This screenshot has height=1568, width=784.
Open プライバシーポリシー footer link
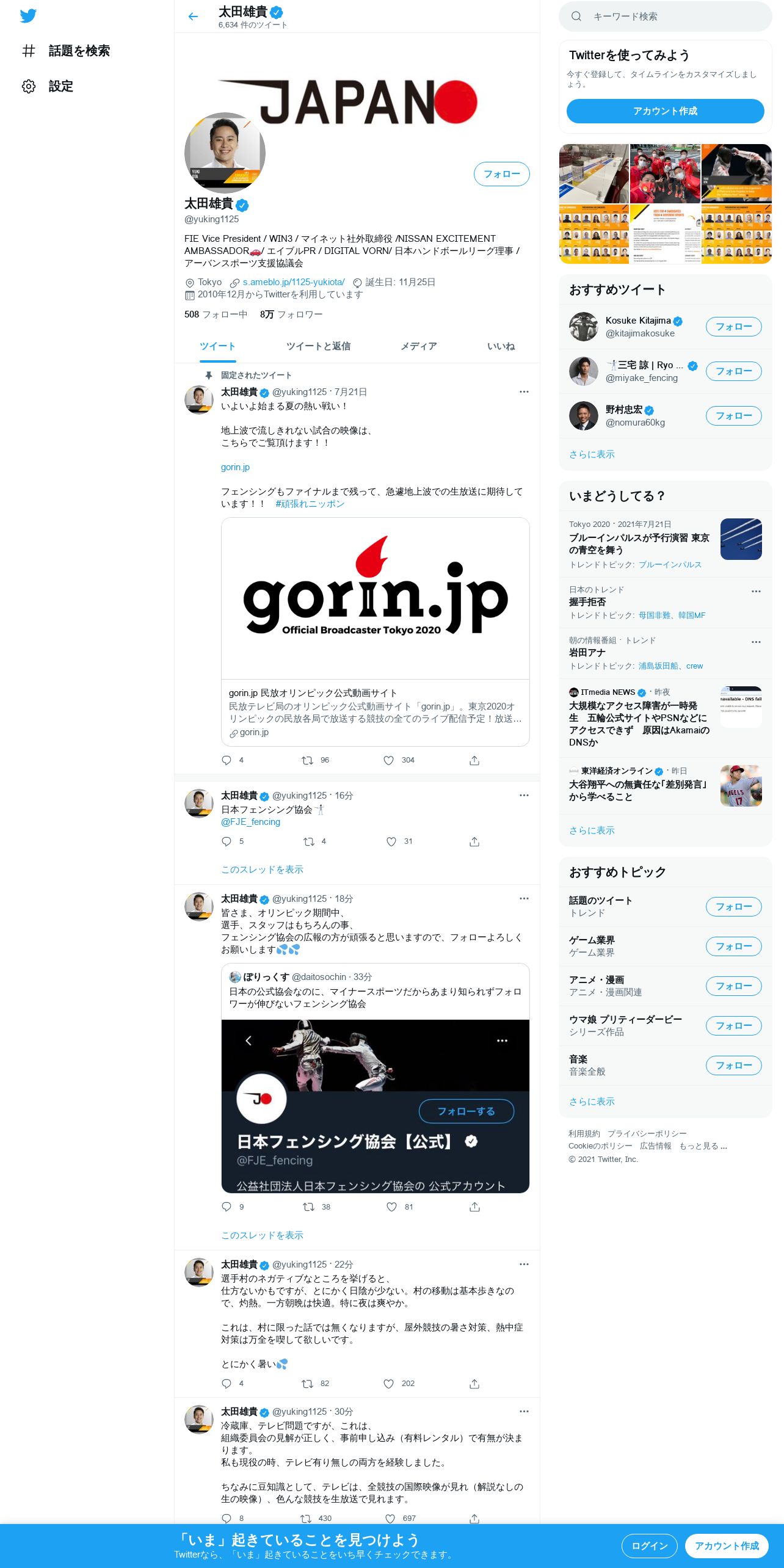pos(647,1134)
